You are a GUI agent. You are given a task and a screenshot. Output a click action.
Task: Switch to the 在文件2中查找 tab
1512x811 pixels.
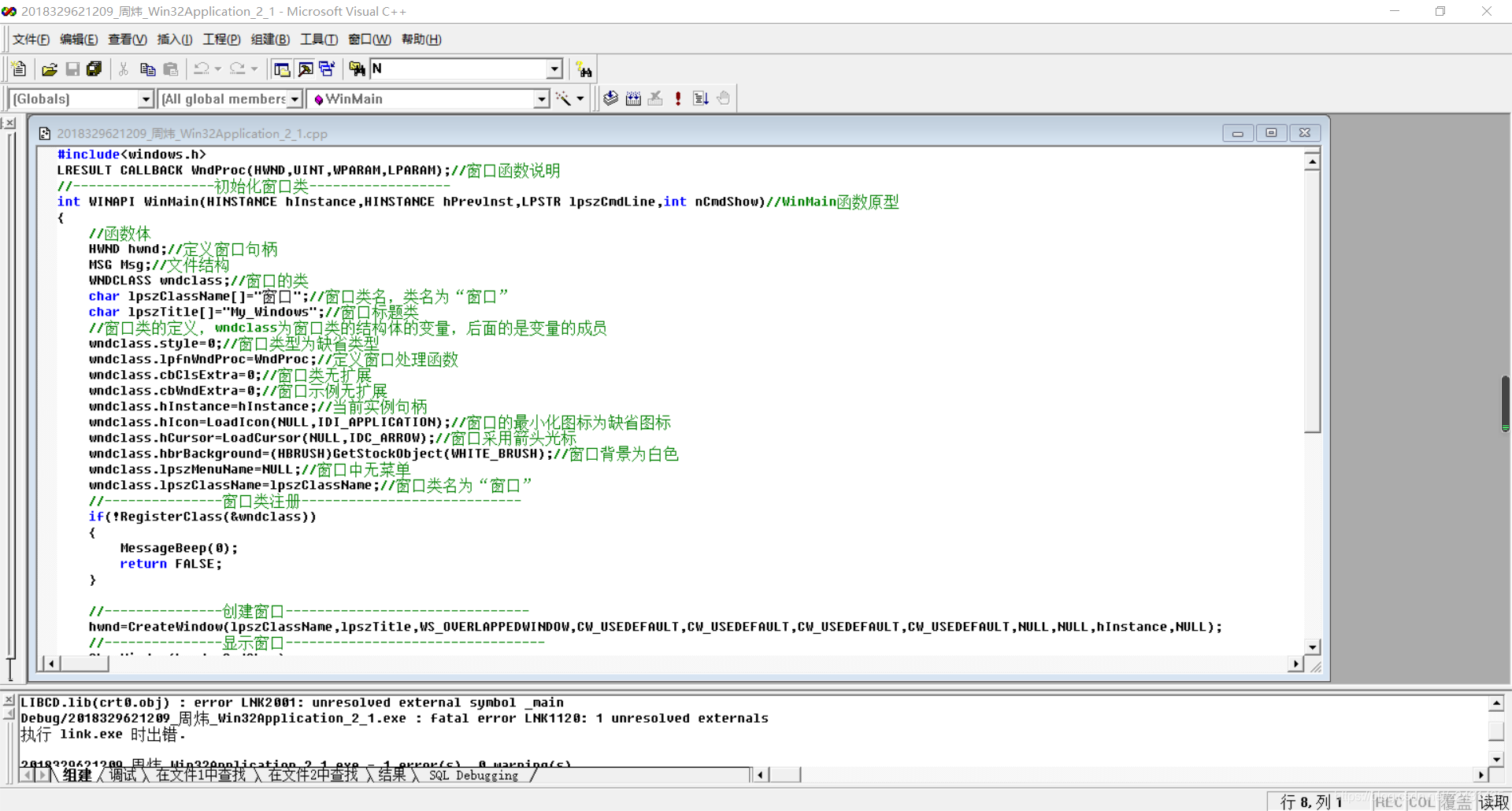click(x=313, y=776)
